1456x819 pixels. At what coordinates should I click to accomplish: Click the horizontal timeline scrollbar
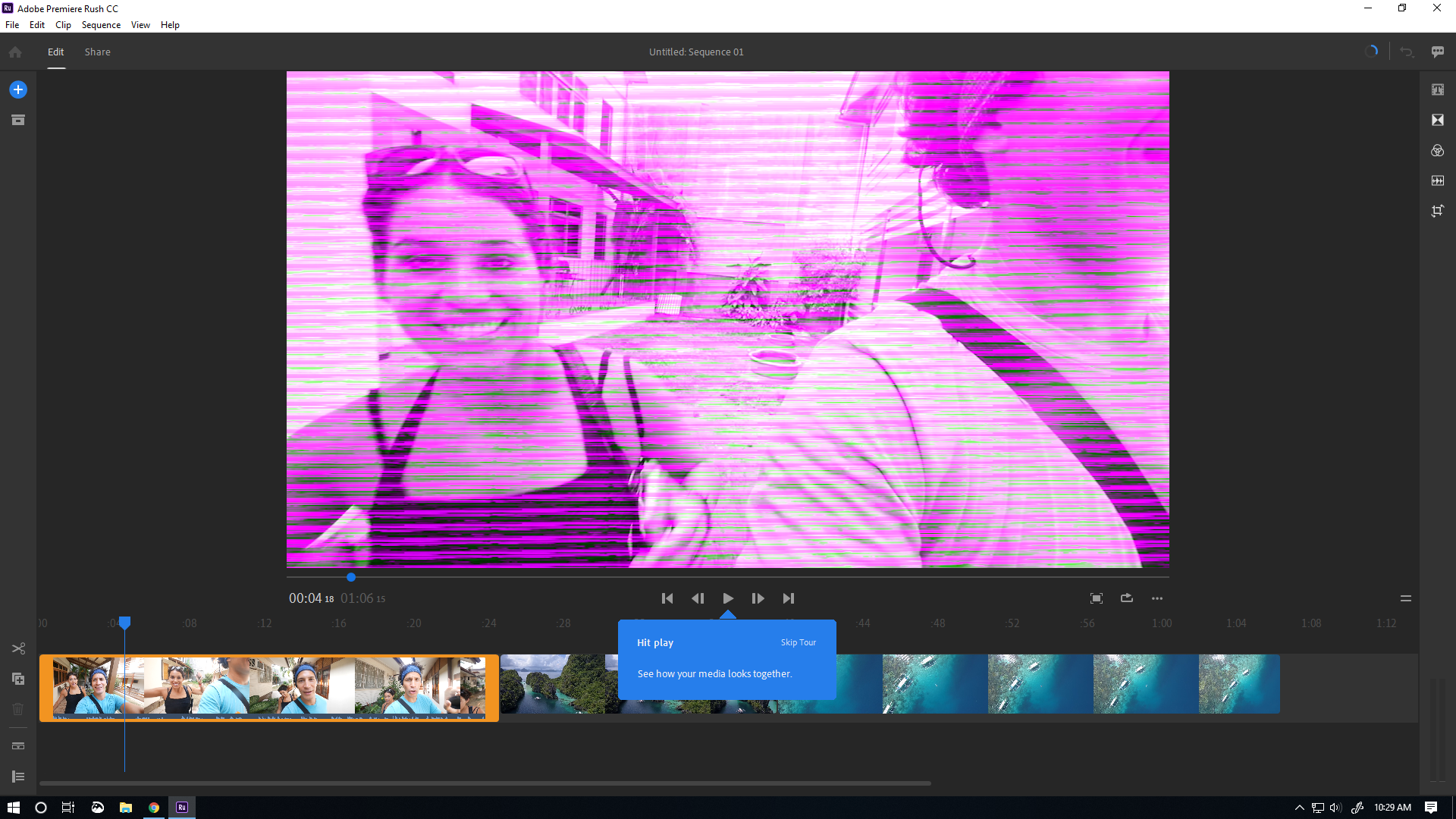[x=485, y=783]
